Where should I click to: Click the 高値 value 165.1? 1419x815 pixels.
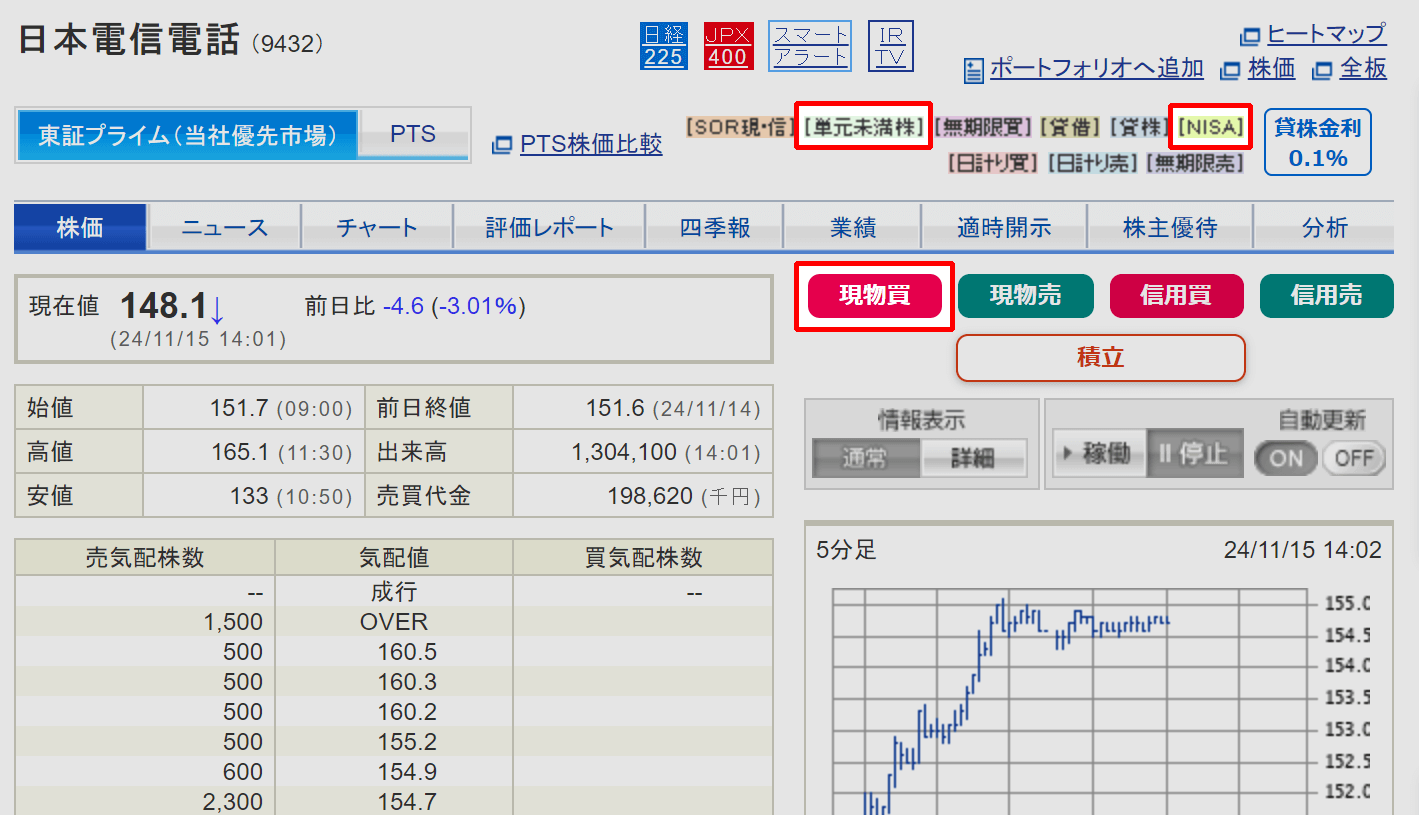click(x=239, y=452)
